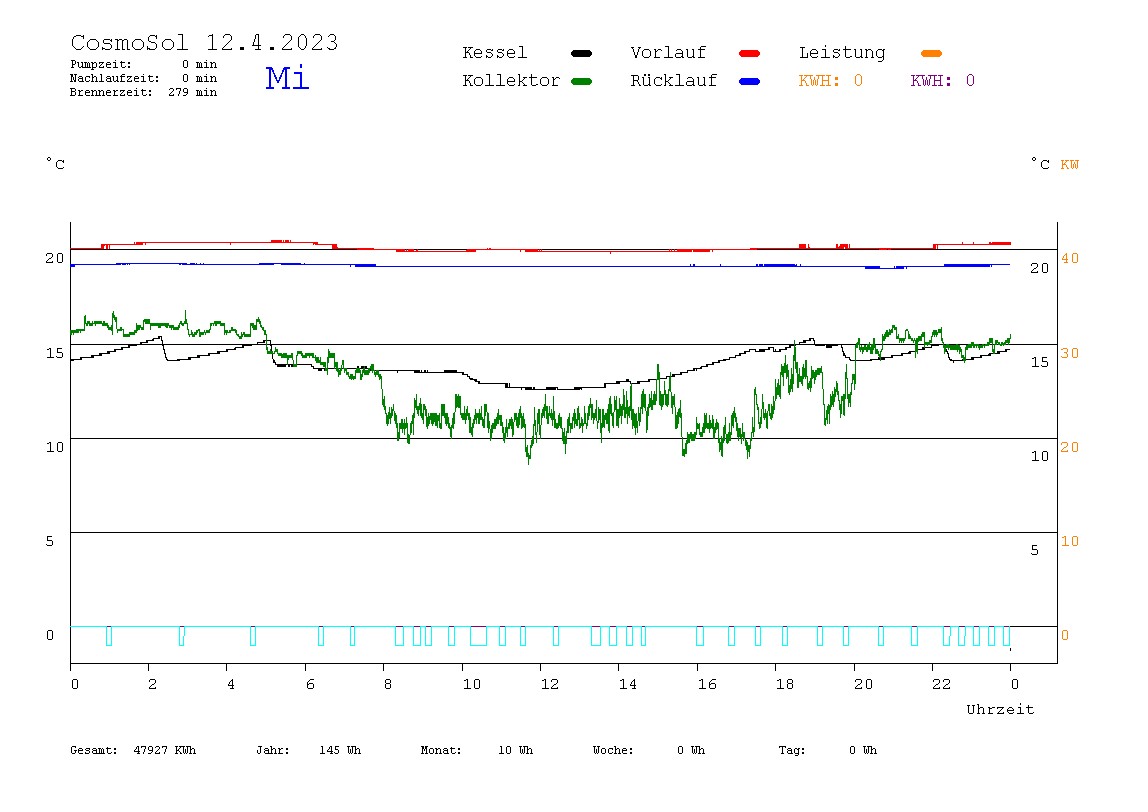Select the "Tag:" footer label
This screenshot has width=1148, height=812.
(791, 750)
